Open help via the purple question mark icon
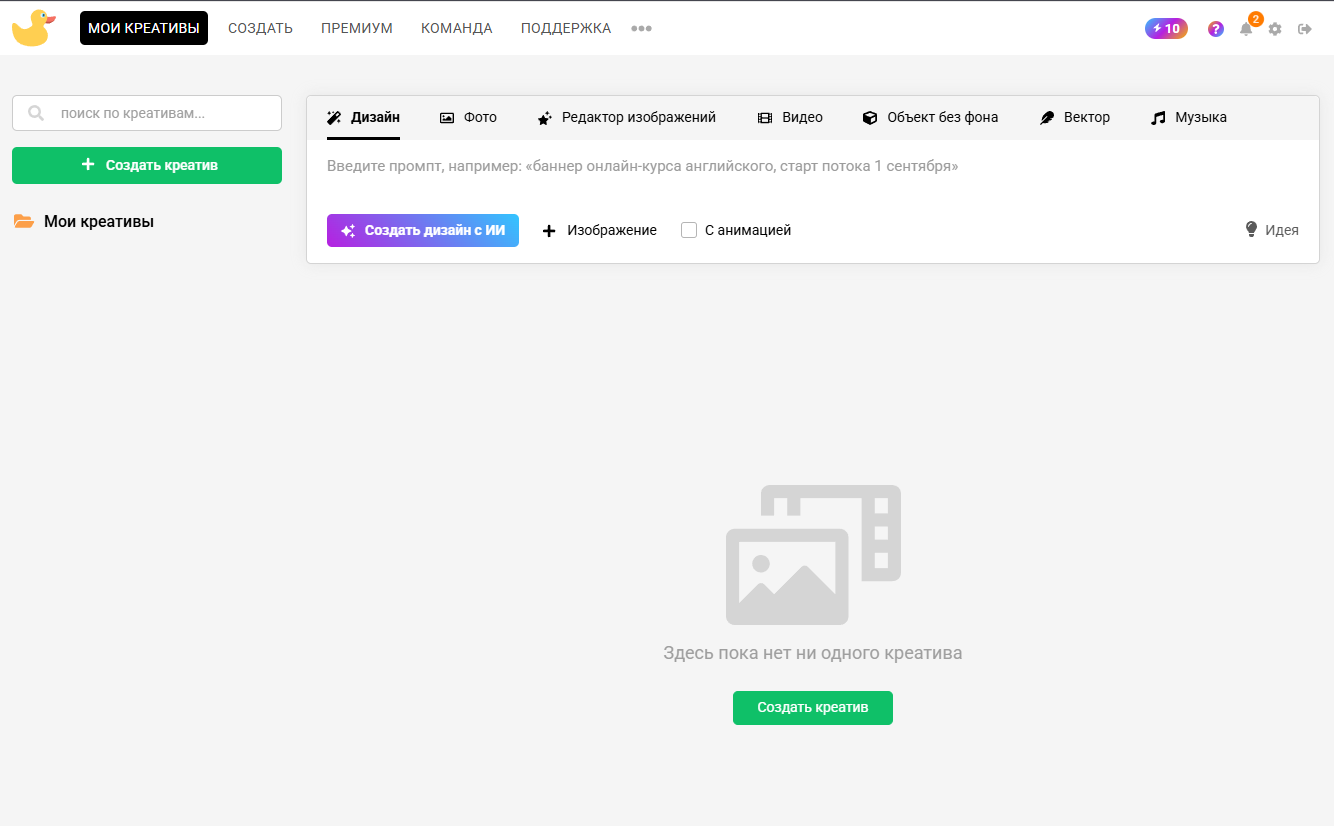 [x=1216, y=29]
